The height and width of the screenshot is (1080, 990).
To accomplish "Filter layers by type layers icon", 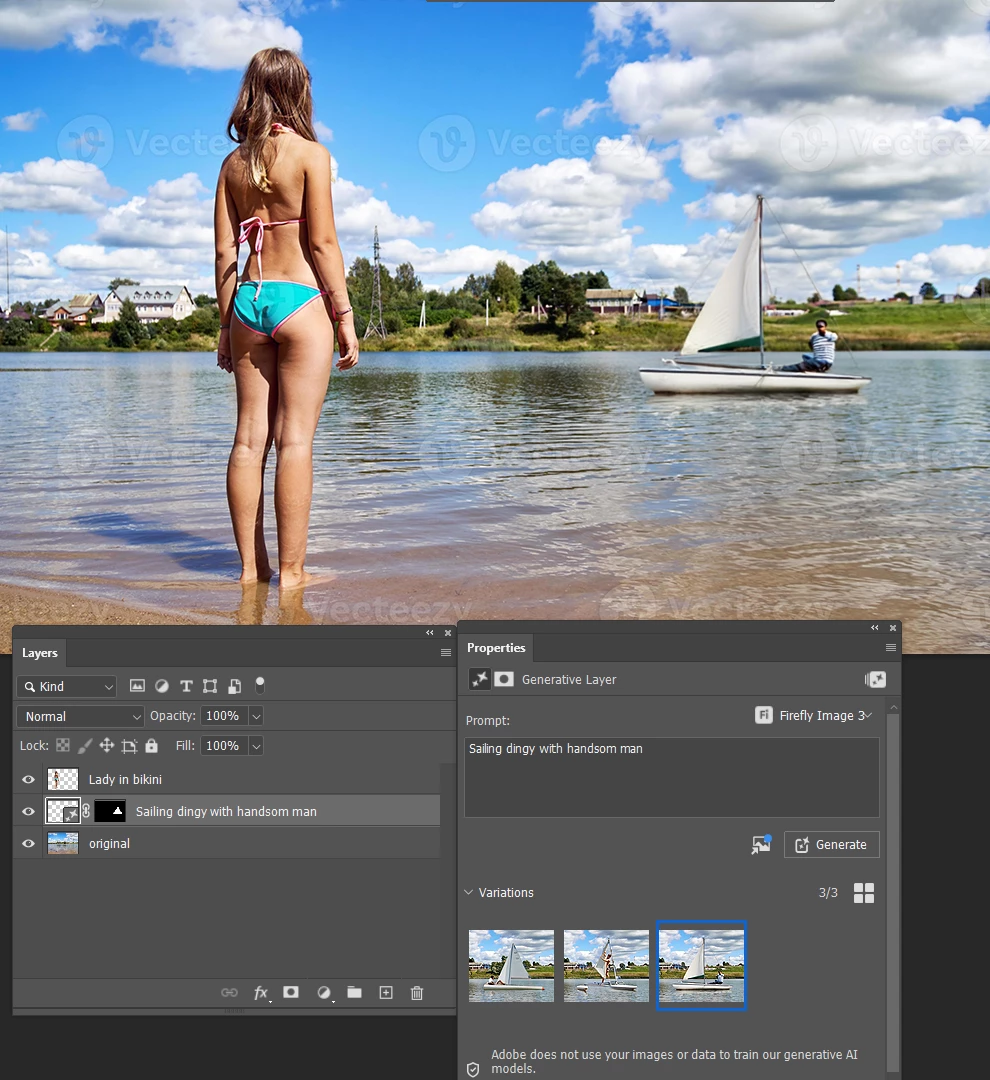I will click(186, 686).
